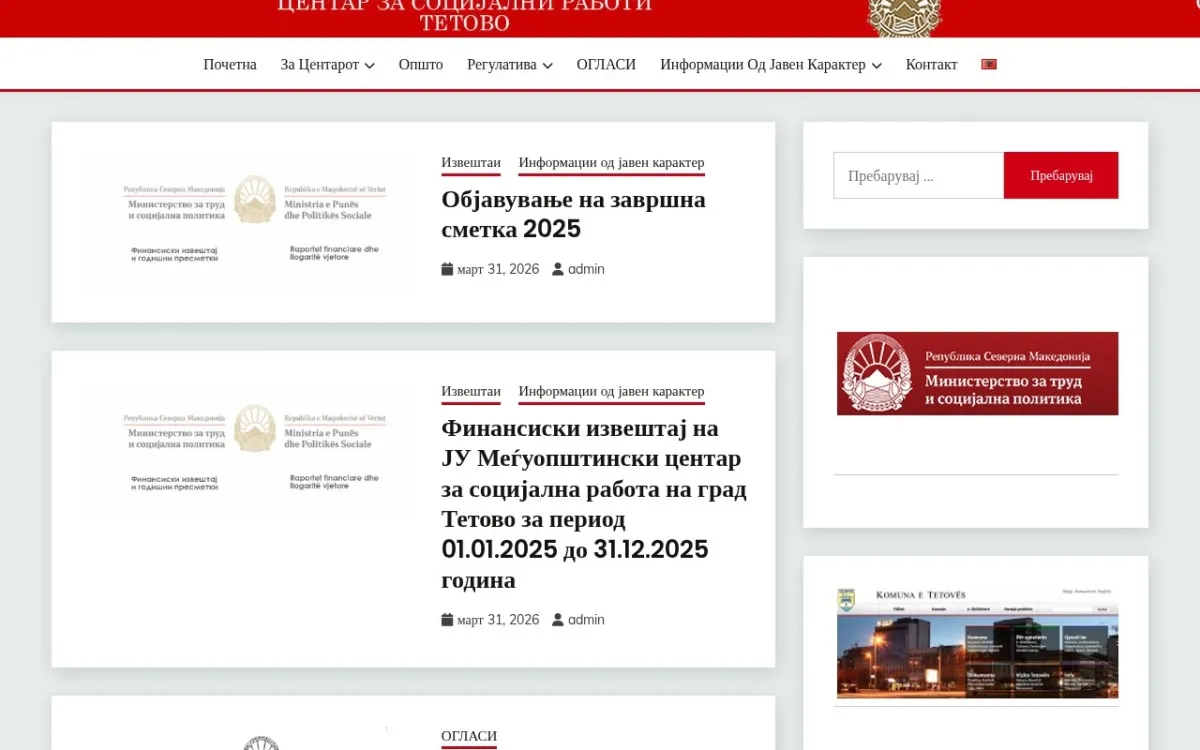Viewport: 1200px width, 750px height.
Task: Expand the Регулатива submenu chevron
Action: (x=547, y=65)
